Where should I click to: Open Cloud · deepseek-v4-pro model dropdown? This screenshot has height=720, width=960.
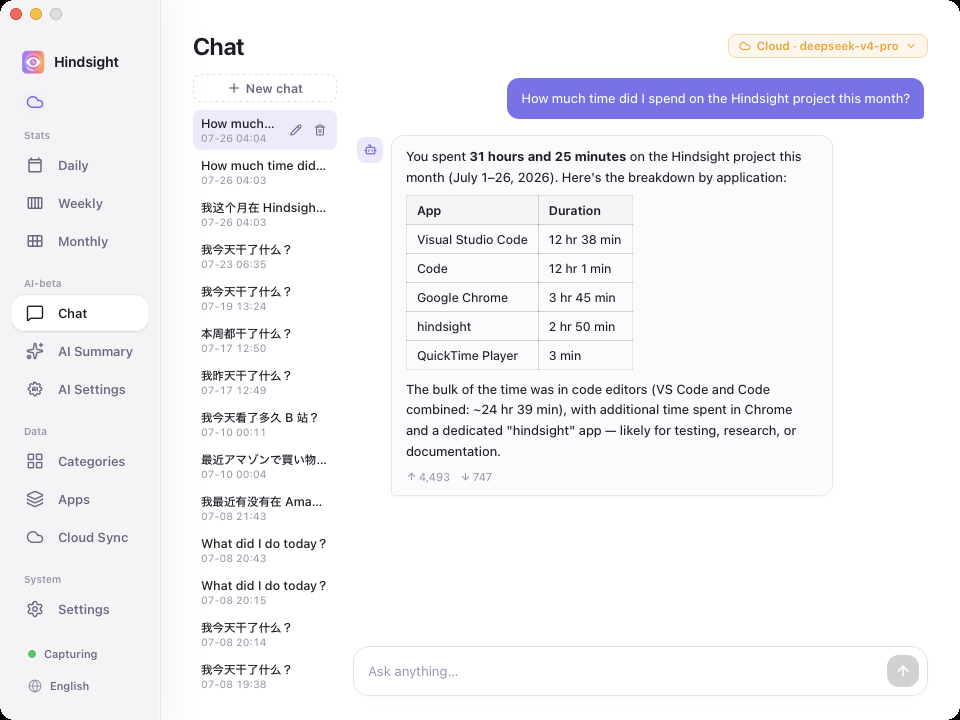tap(828, 46)
